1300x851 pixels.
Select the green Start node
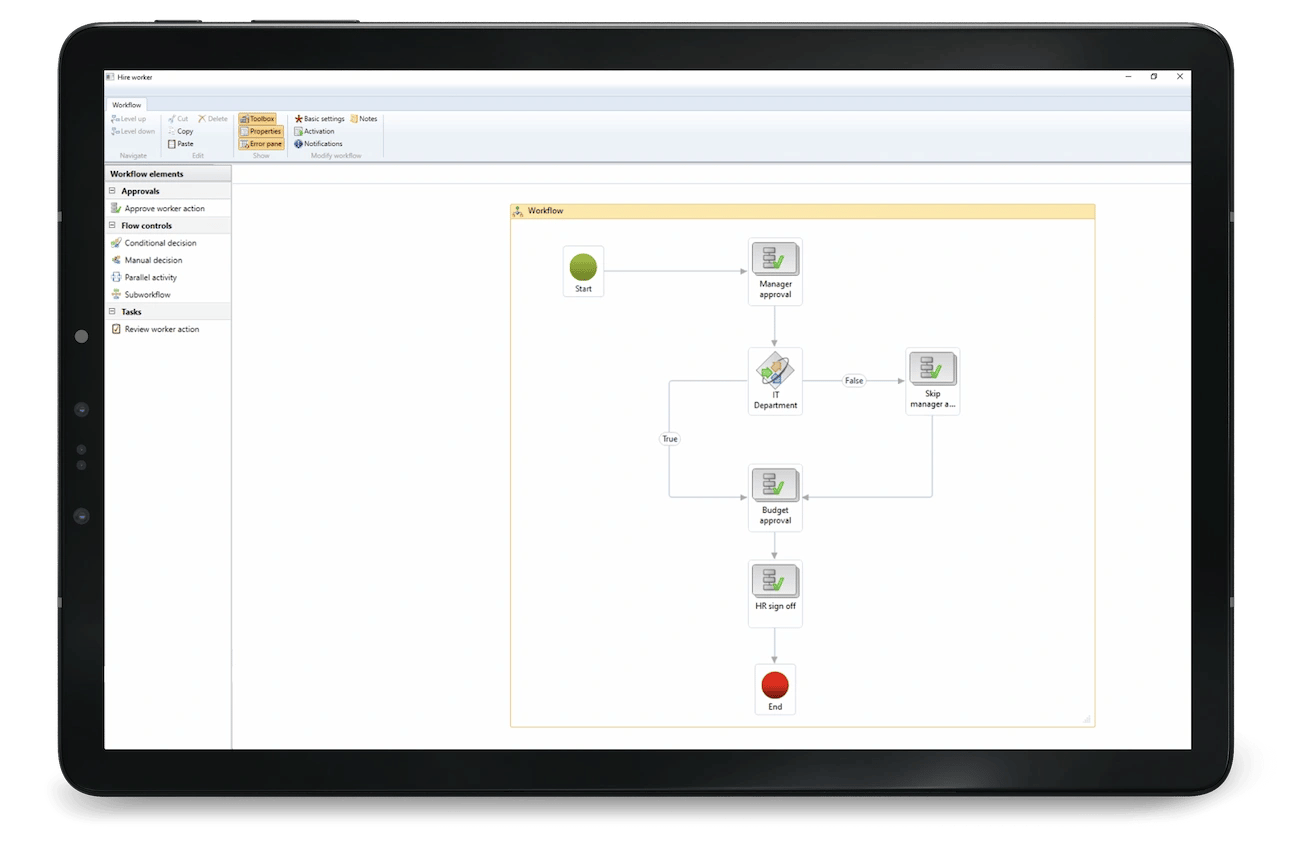583,271
